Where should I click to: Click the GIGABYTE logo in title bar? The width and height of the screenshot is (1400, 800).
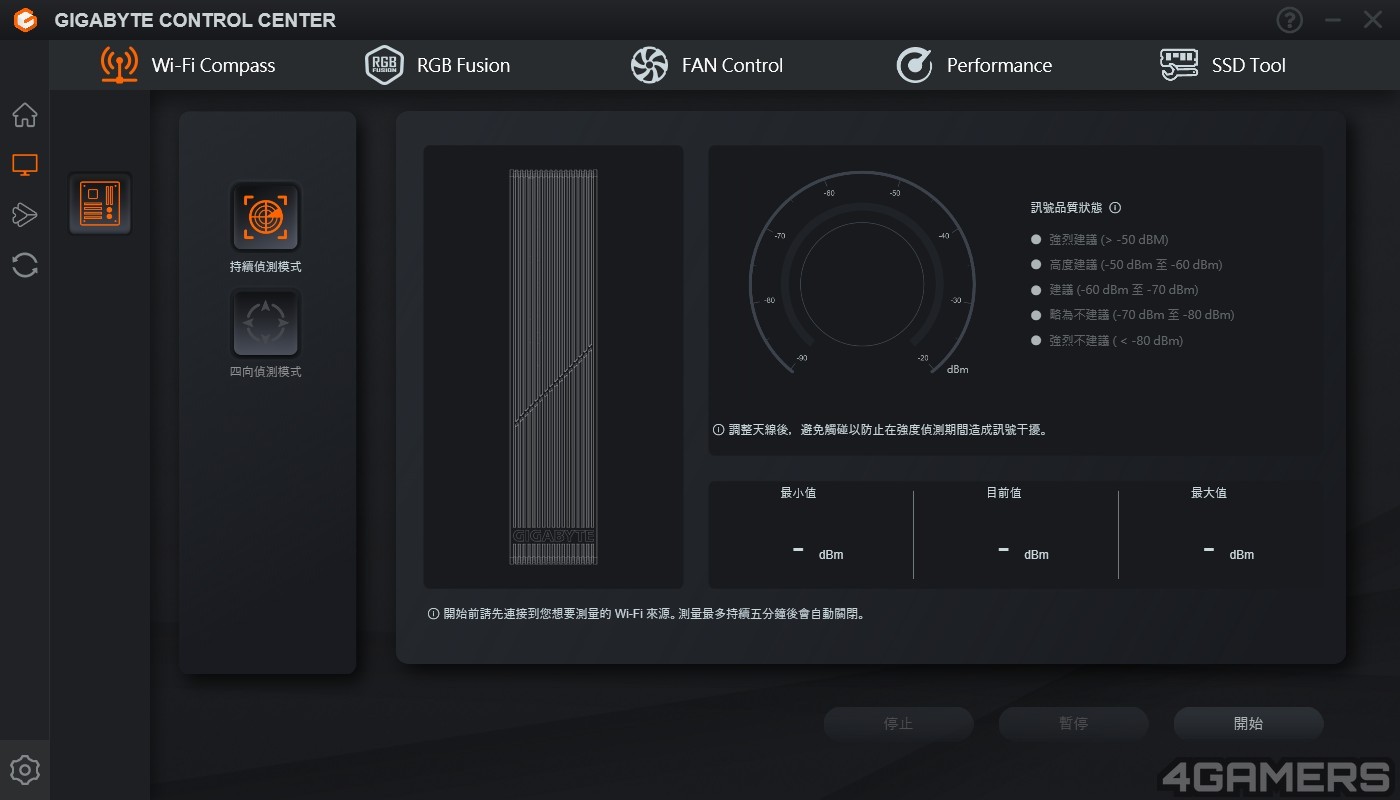tap(25, 20)
